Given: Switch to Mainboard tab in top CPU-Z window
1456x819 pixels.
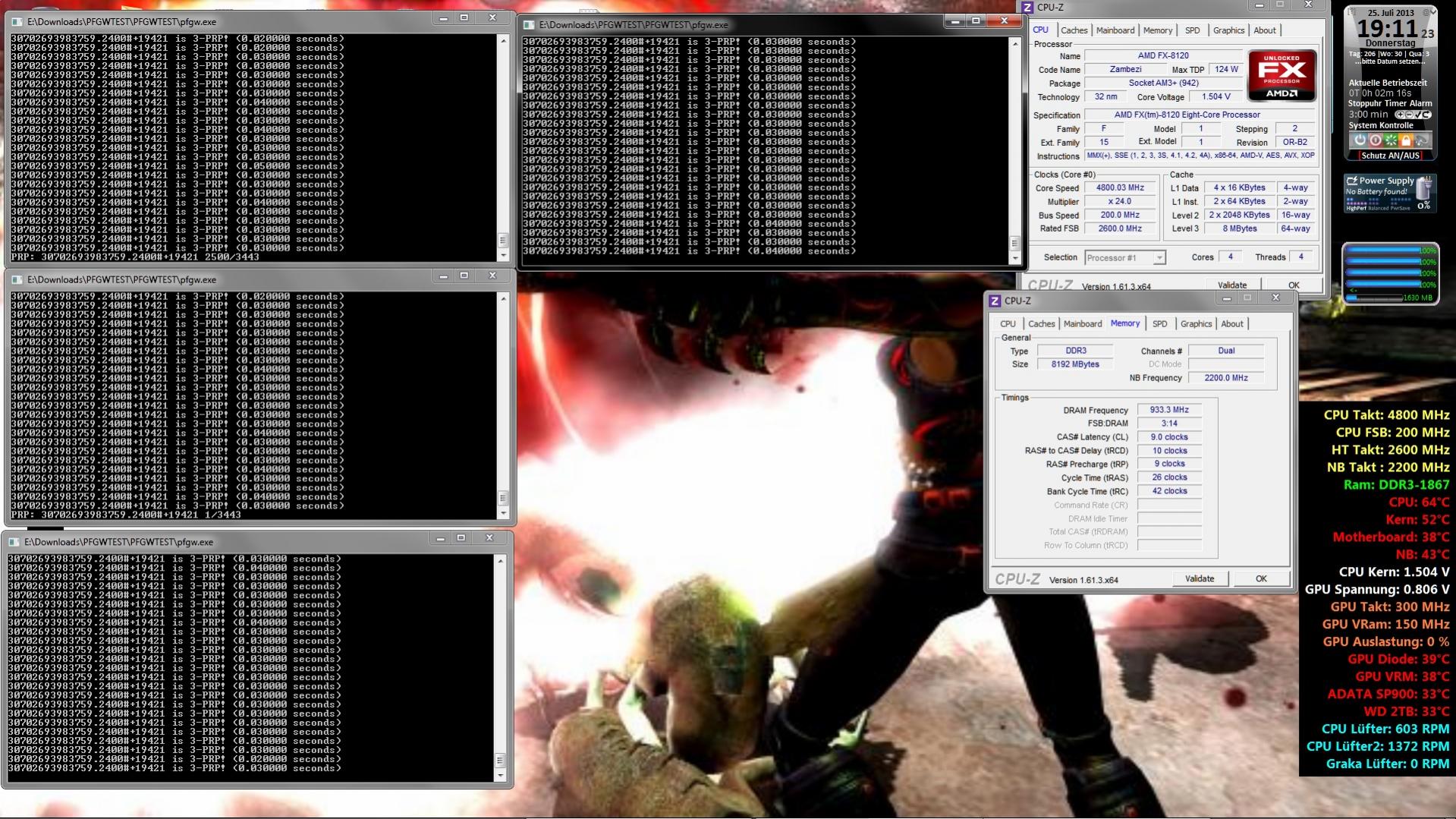Looking at the screenshot, I should click(1115, 30).
